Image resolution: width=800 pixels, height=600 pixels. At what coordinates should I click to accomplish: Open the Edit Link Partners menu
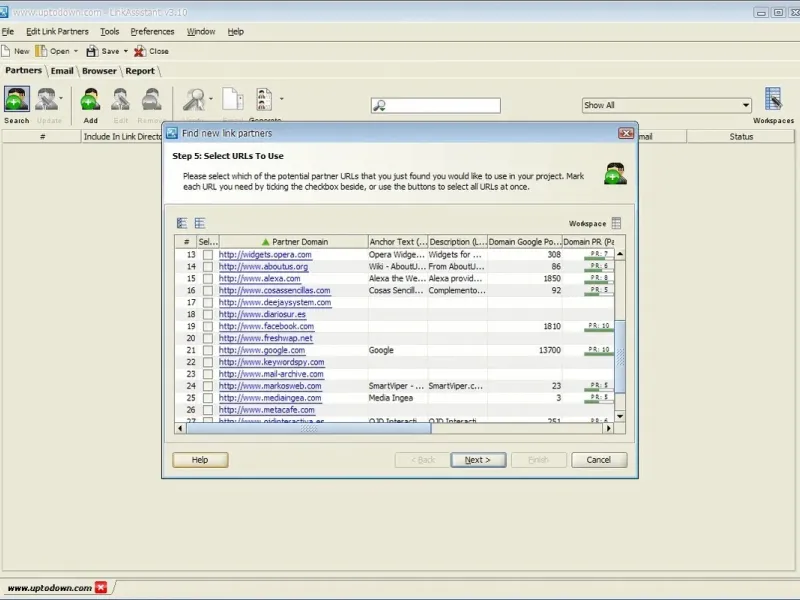click(x=57, y=32)
